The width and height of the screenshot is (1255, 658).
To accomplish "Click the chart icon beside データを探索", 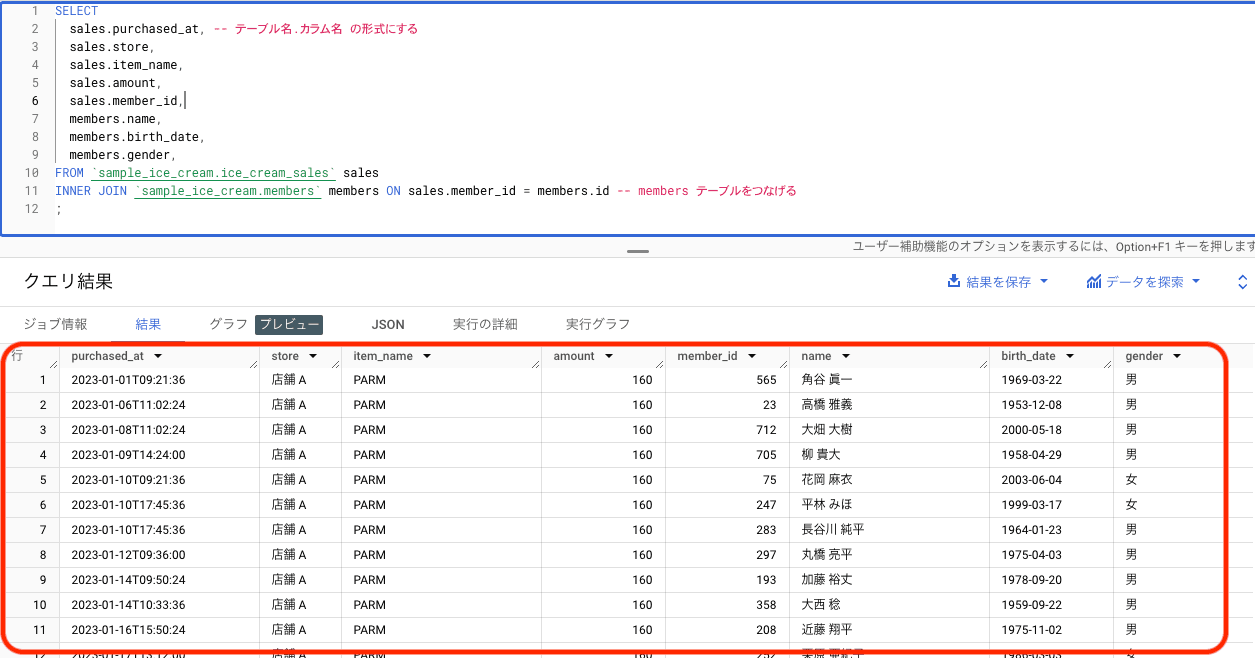I will point(1094,282).
